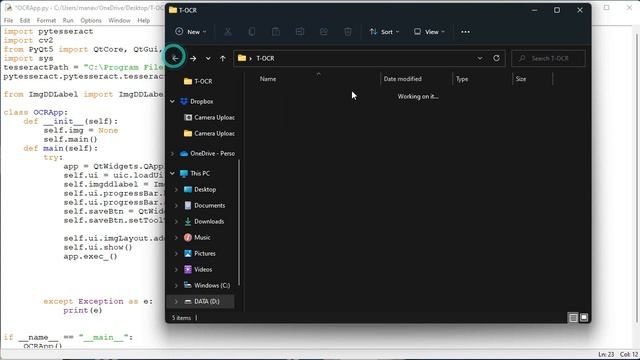The height and width of the screenshot is (360, 640).
Task: Go up one folder level arrow
Action: pos(222,58)
